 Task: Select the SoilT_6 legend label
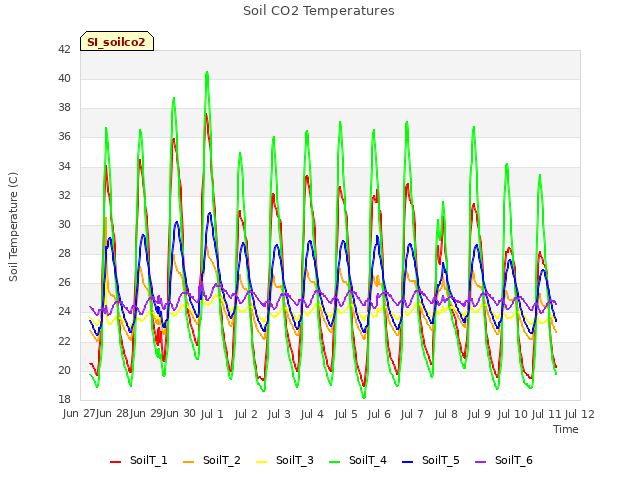[514, 460]
